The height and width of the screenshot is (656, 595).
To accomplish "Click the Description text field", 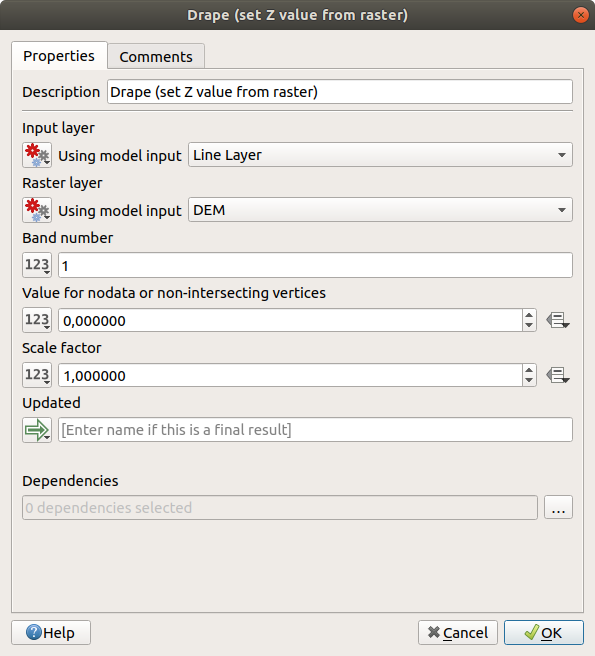I will (x=340, y=92).
